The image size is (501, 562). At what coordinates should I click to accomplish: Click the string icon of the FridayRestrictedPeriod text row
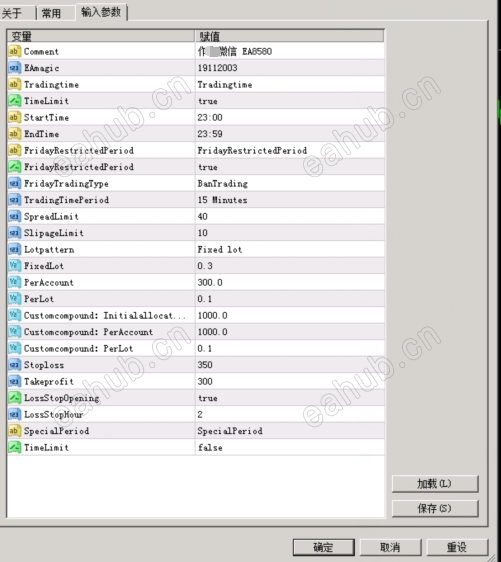pos(14,150)
